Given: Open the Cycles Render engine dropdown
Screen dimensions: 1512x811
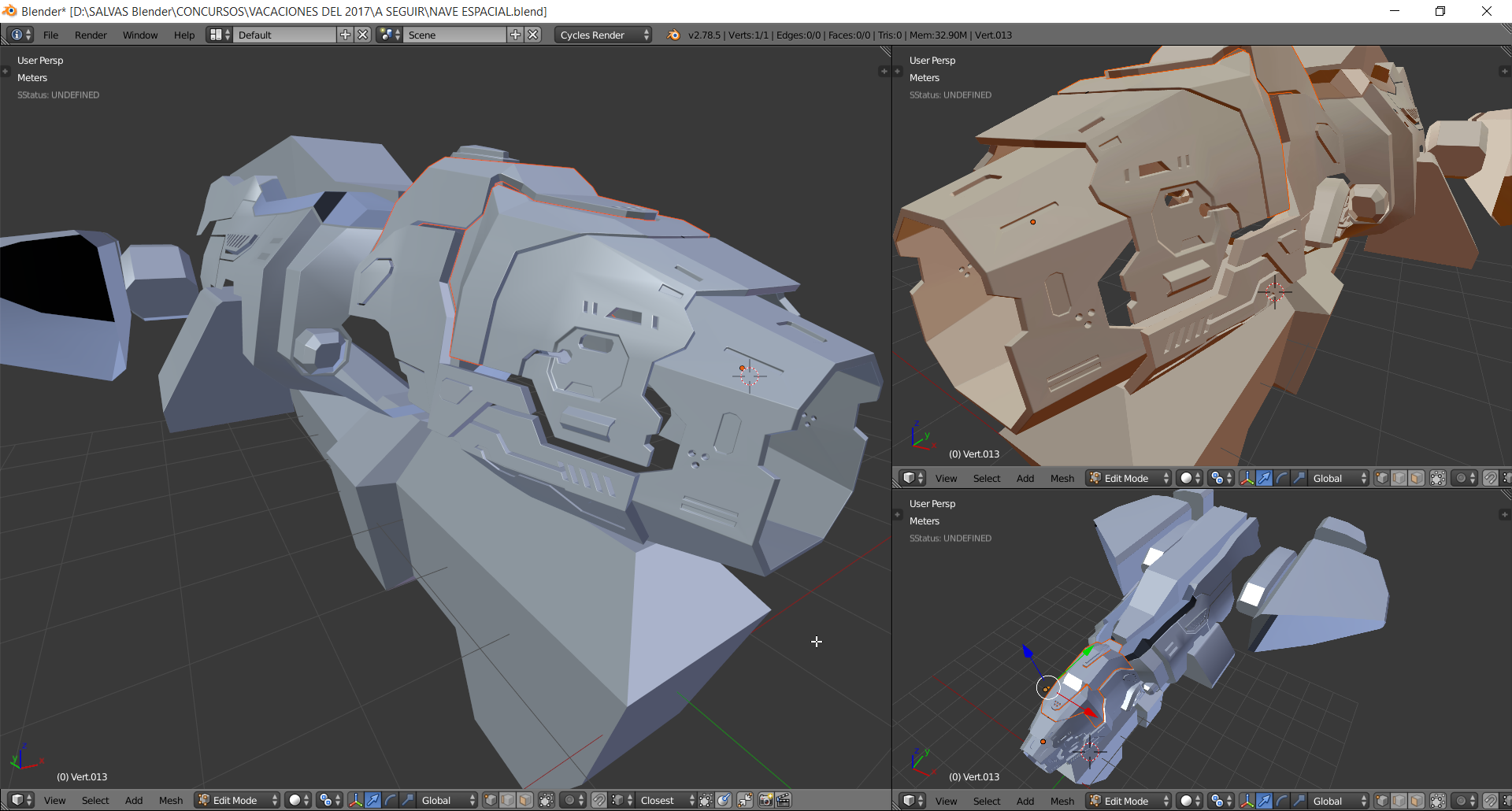Looking at the screenshot, I should 603,35.
